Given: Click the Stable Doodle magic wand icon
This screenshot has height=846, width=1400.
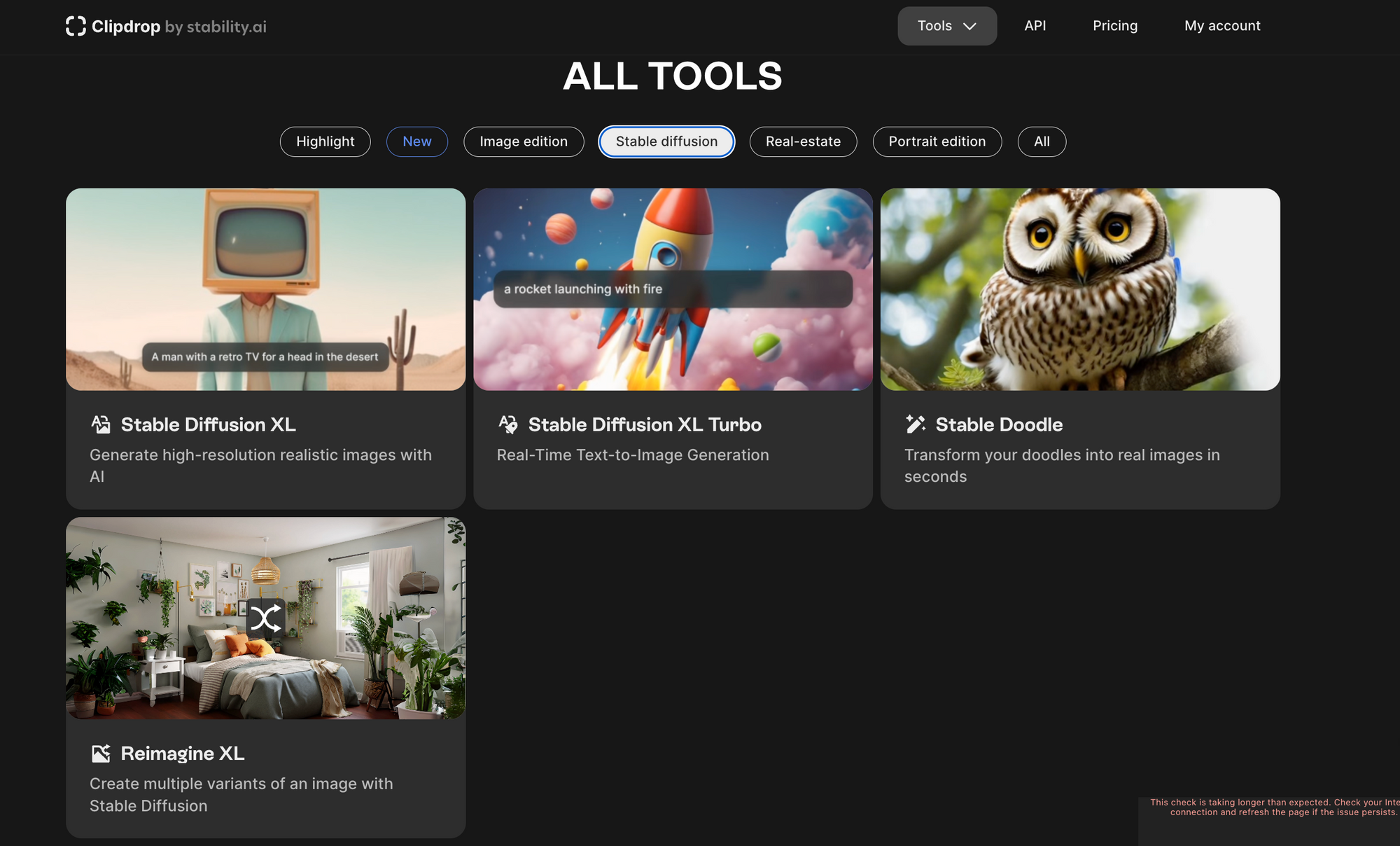Looking at the screenshot, I should point(916,424).
